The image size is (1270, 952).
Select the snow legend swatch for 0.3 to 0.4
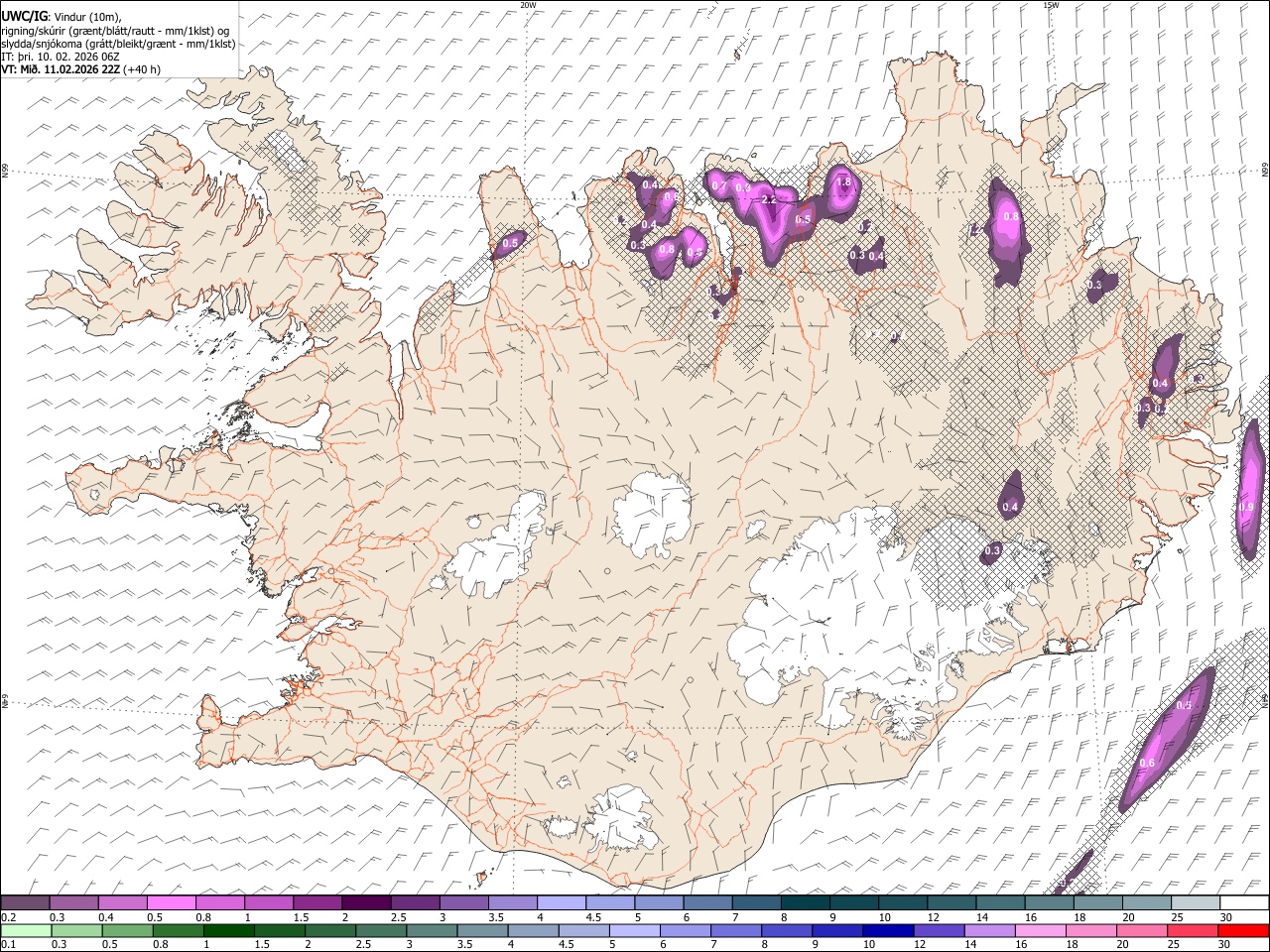(74, 902)
